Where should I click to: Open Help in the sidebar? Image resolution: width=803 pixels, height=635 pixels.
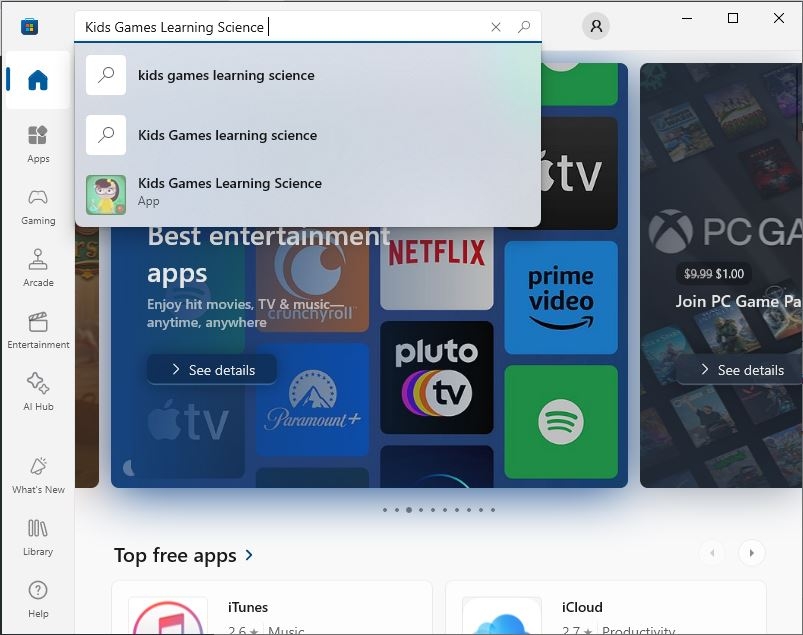pos(38,600)
